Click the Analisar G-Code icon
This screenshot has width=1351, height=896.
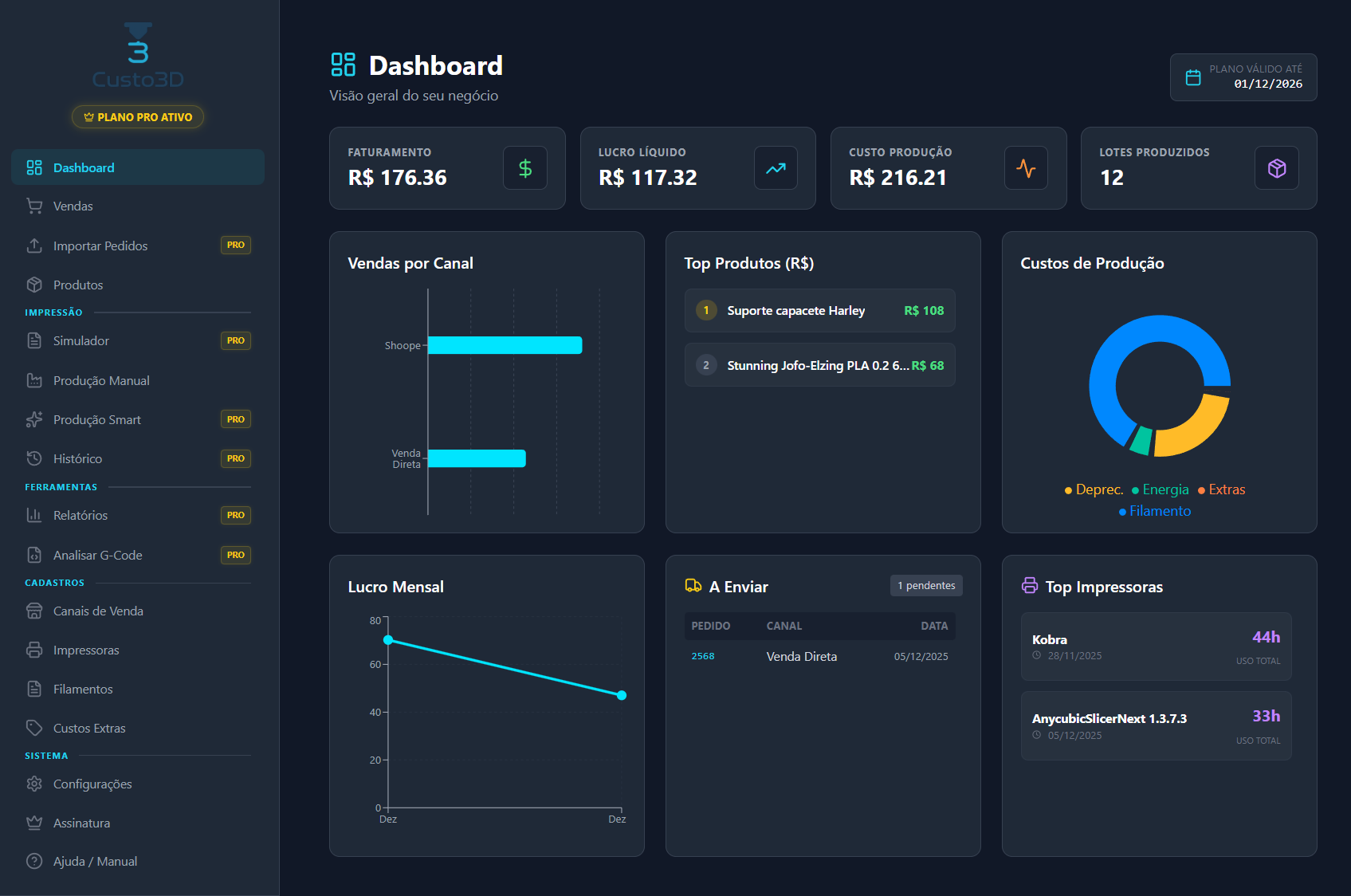[35, 555]
